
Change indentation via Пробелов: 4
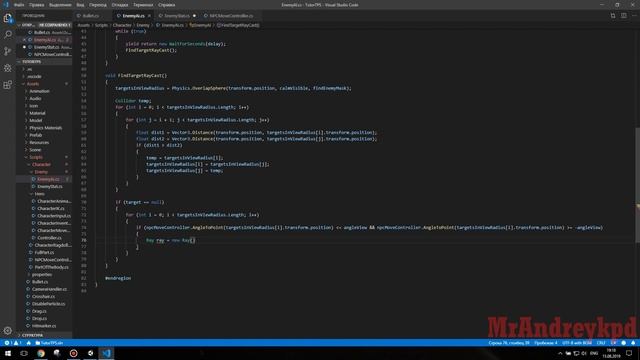(546, 343)
